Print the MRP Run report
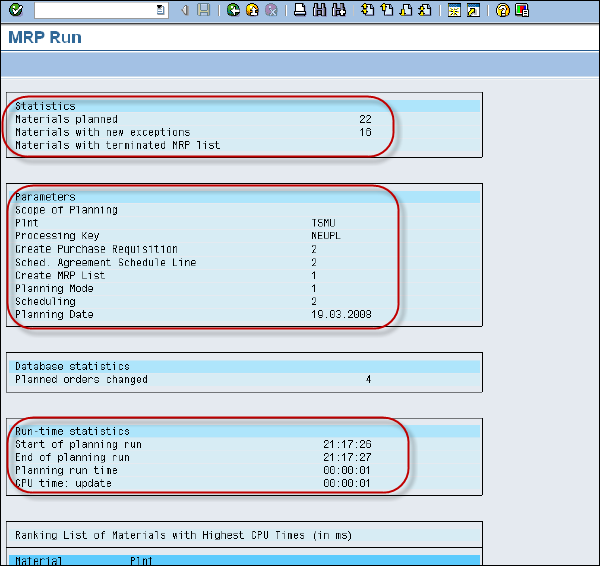Image resolution: width=600 pixels, height=566 pixels. 300,10
